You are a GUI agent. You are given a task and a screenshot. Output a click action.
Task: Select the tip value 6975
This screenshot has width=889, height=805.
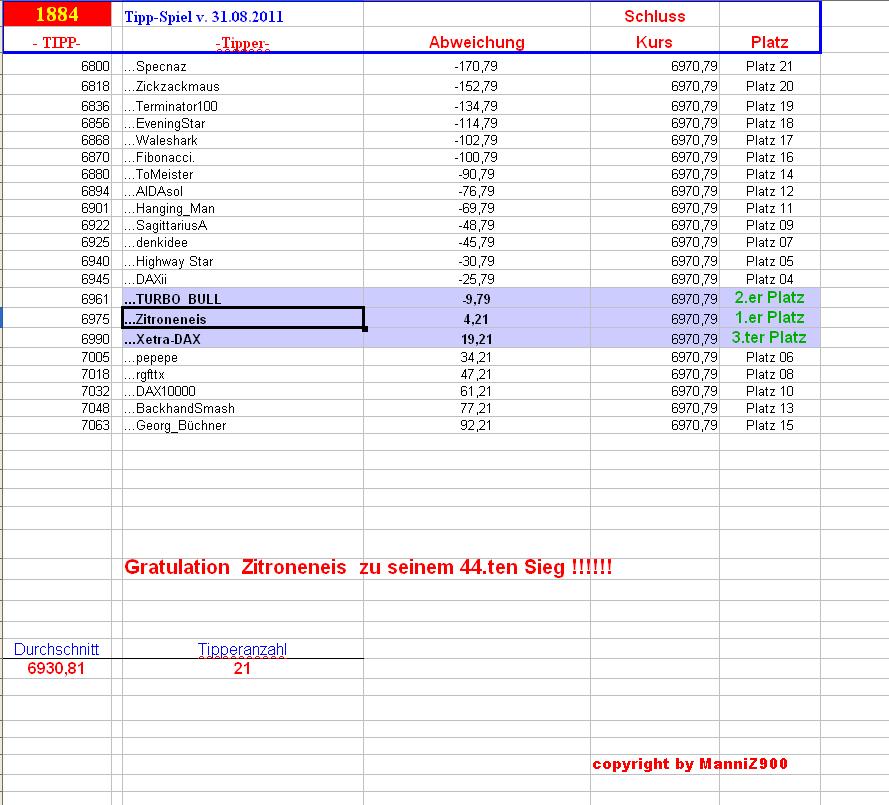95,319
